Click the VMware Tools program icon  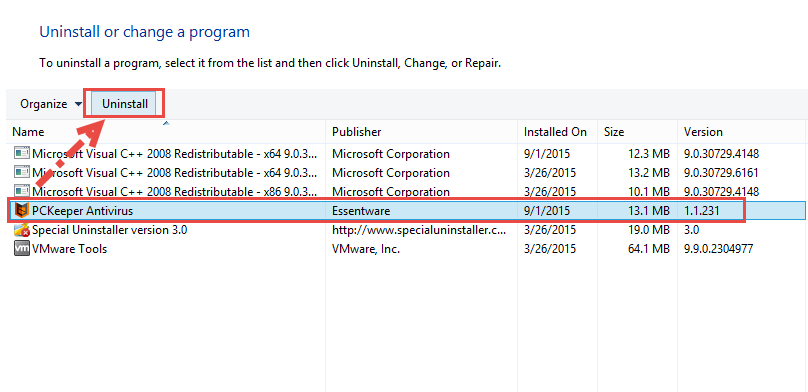(22, 249)
